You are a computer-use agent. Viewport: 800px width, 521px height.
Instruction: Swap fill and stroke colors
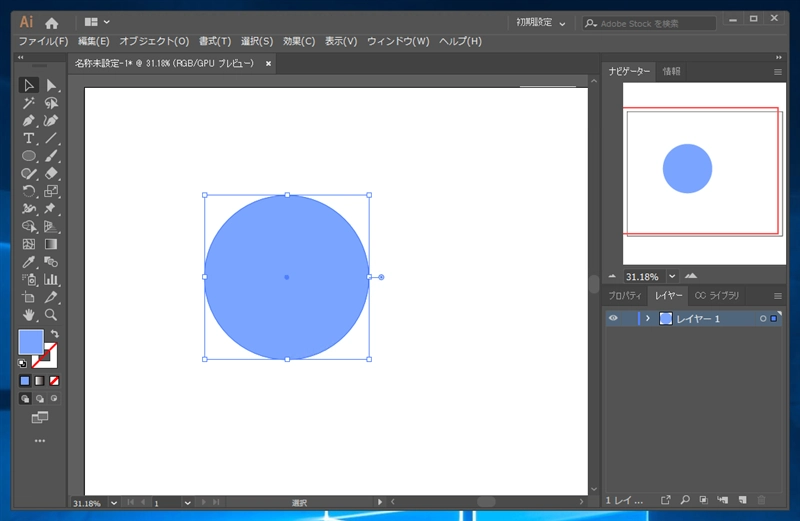(x=55, y=334)
